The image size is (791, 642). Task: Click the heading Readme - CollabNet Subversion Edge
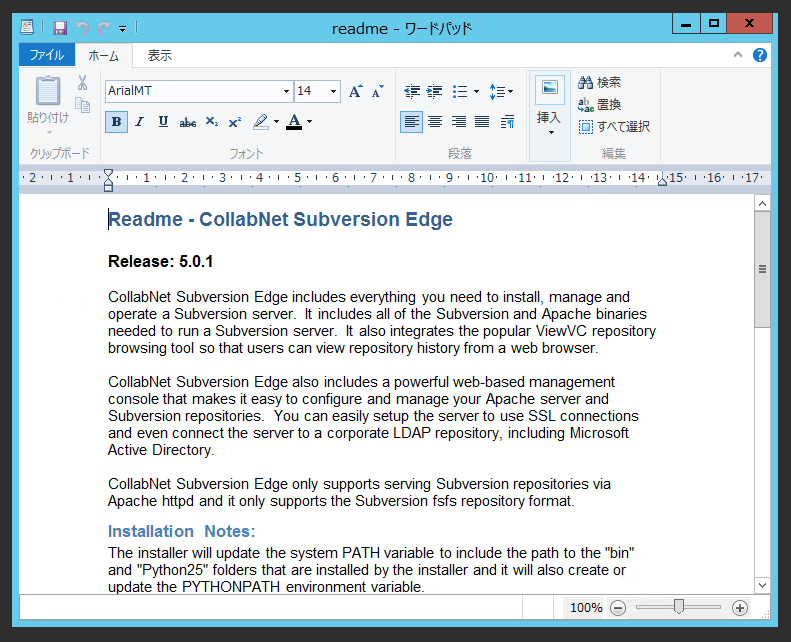[280, 219]
